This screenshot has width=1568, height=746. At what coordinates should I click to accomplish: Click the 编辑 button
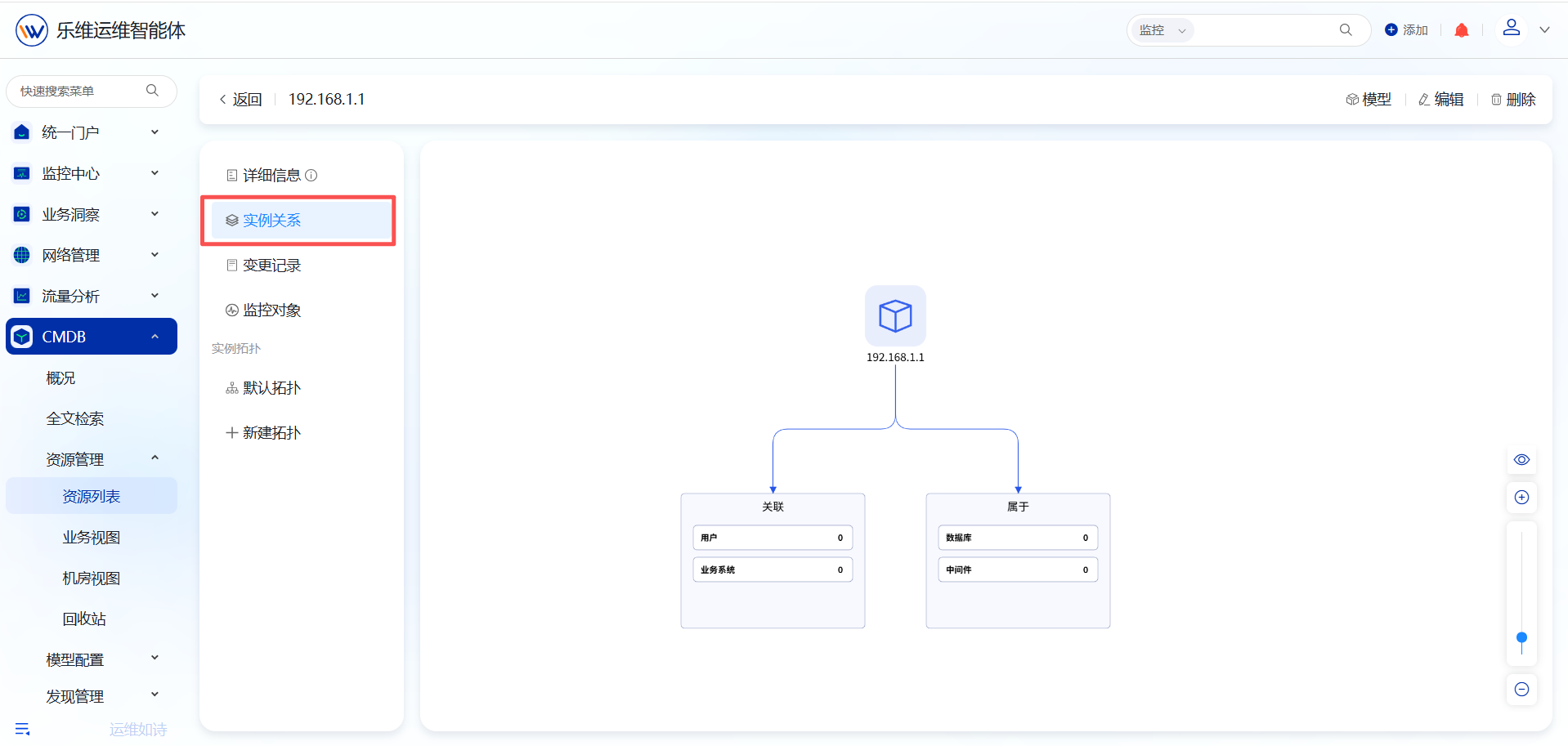point(1441,99)
